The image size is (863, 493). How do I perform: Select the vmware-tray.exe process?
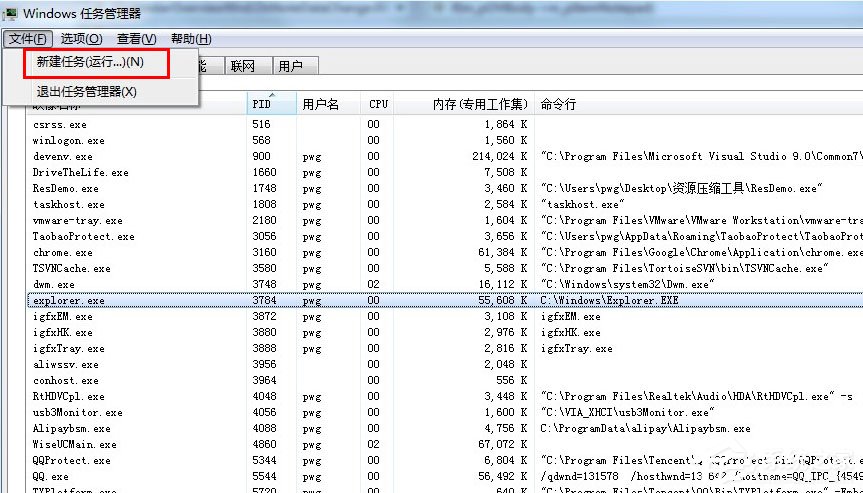pos(445,221)
